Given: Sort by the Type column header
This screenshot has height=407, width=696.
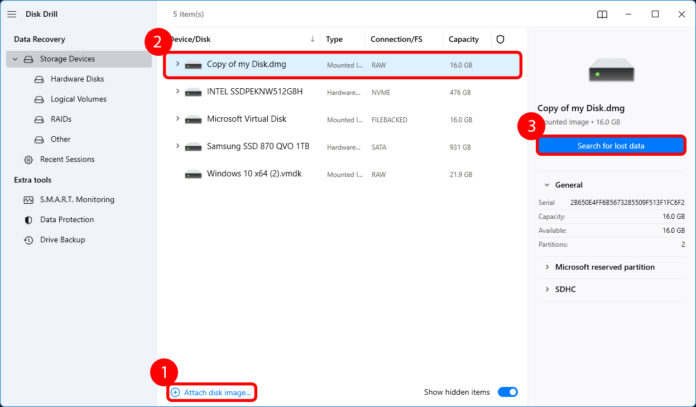Looking at the screenshot, I should click(334, 39).
